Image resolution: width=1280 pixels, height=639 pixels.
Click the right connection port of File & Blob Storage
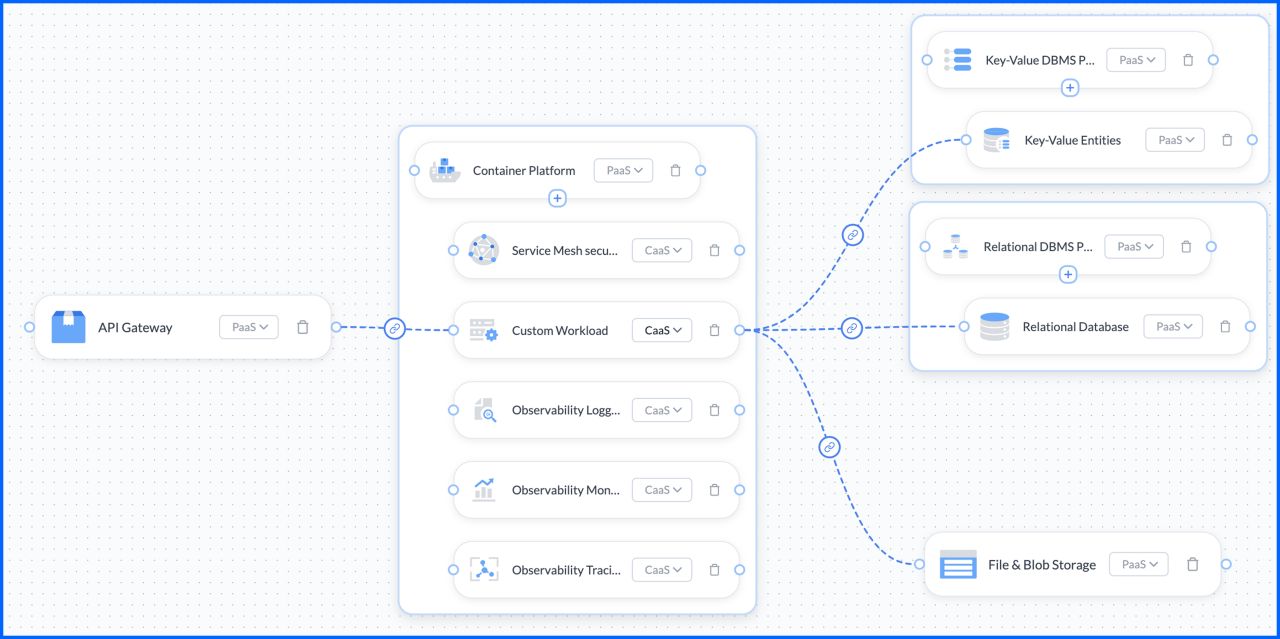1226,564
